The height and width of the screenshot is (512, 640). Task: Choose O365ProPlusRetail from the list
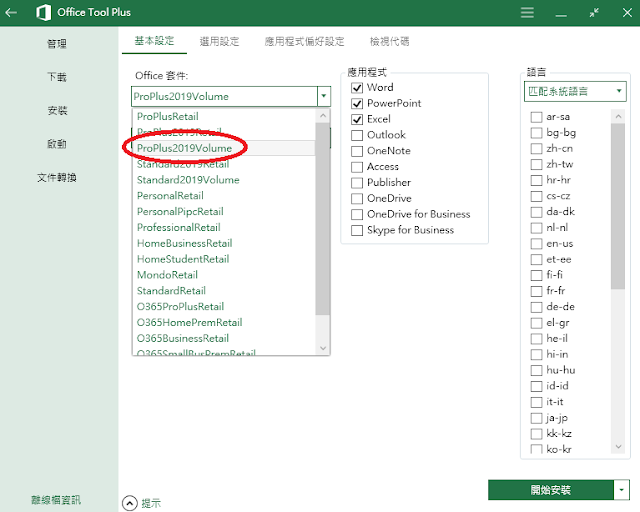224,307
